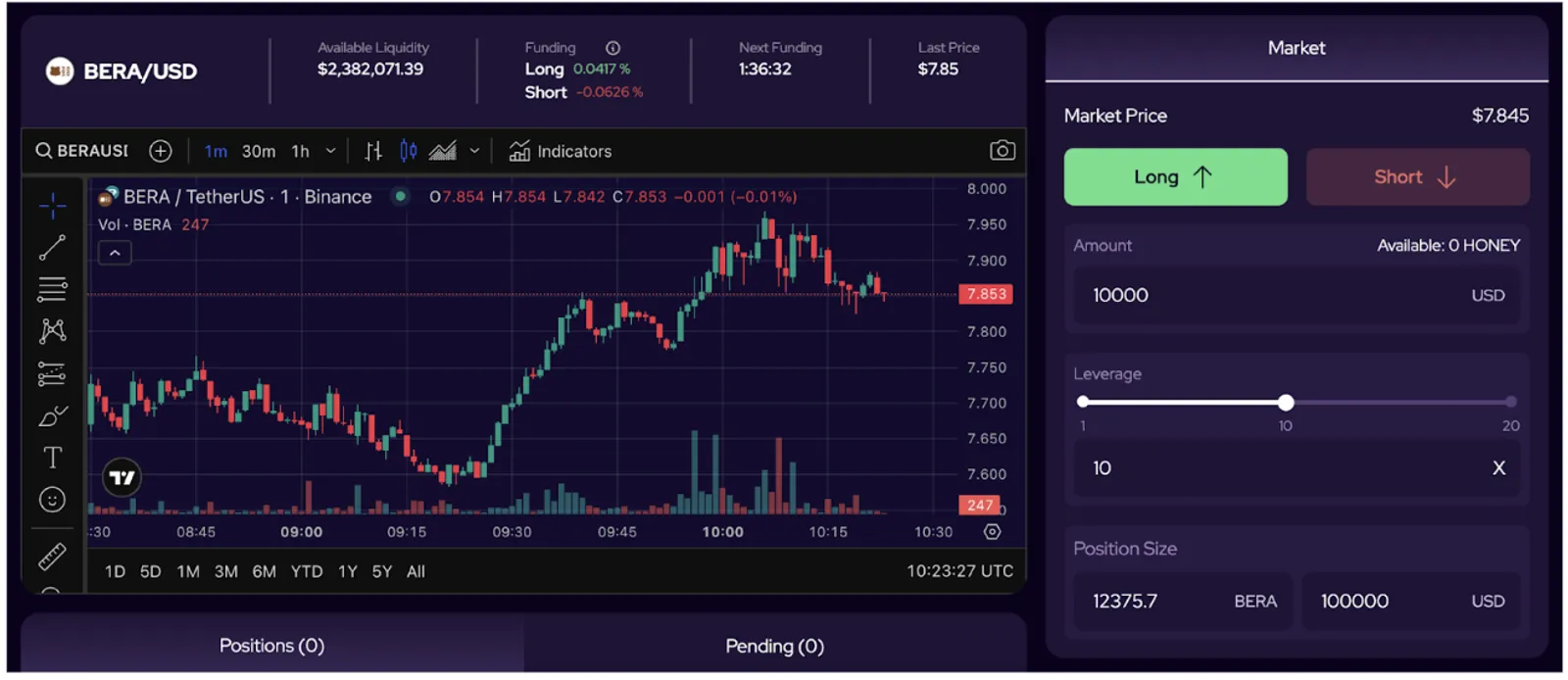The height and width of the screenshot is (680, 1568).
Task: Open the Indicators menu
Action: pyautogui.click(x=561, y=151)
